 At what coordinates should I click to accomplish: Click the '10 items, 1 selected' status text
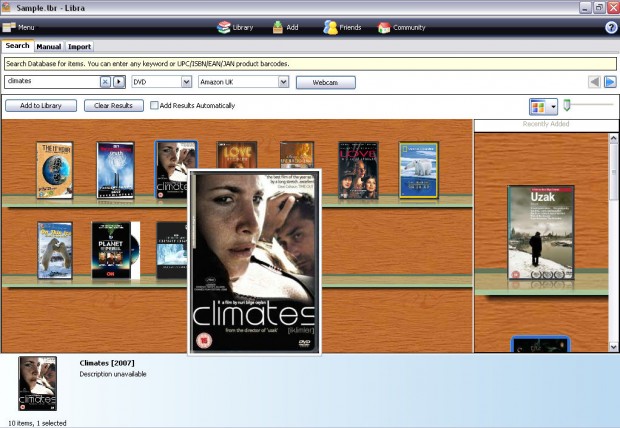pos(37,423)
